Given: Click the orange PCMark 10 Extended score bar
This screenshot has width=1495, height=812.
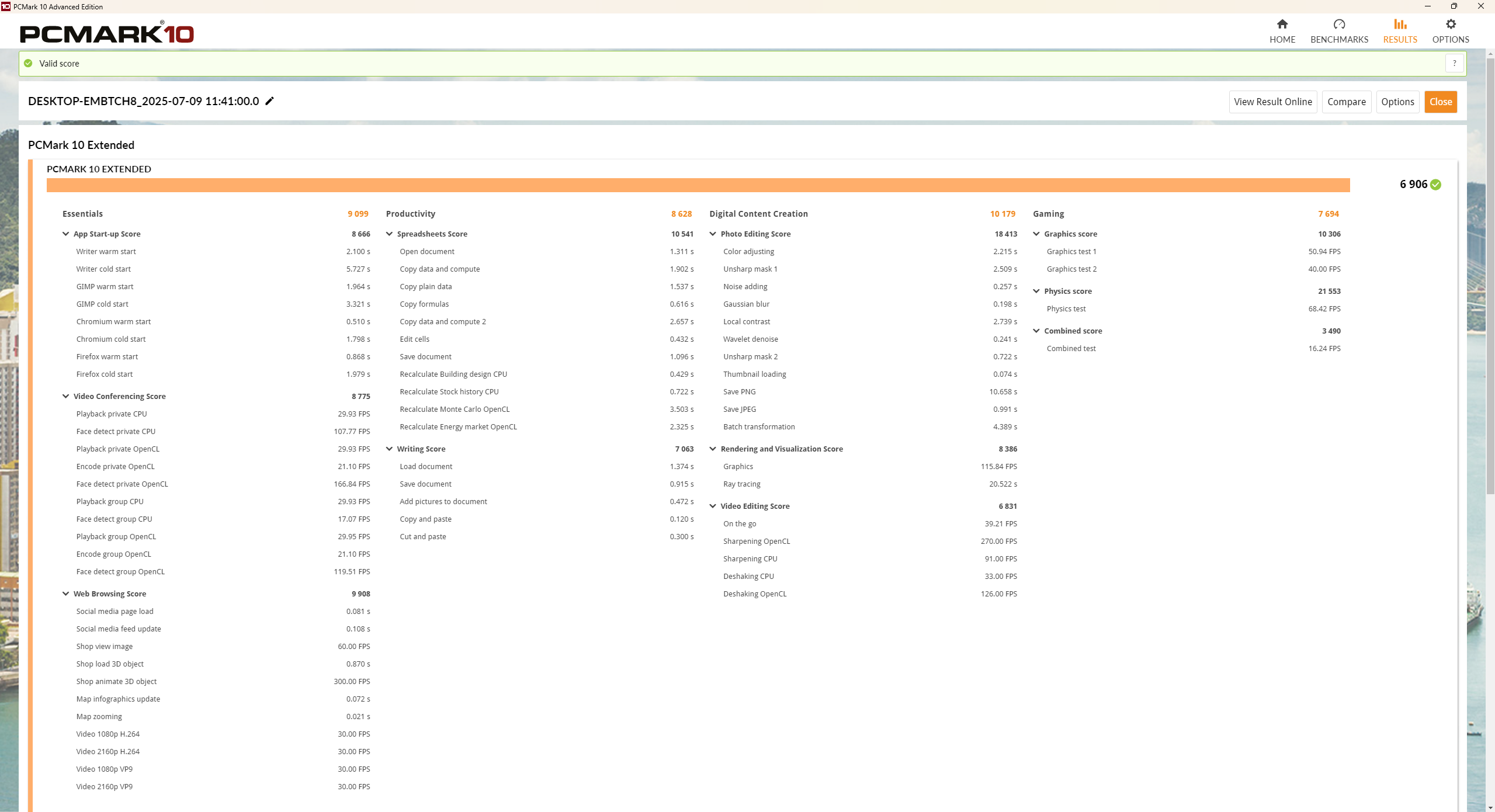Looking at the screenshot, I should click(x=698, y=185).
